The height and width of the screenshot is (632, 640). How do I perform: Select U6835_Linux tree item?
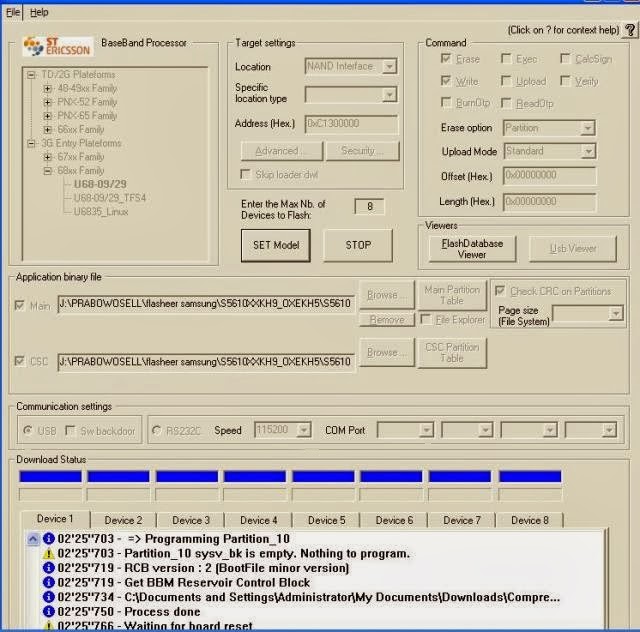101,212
